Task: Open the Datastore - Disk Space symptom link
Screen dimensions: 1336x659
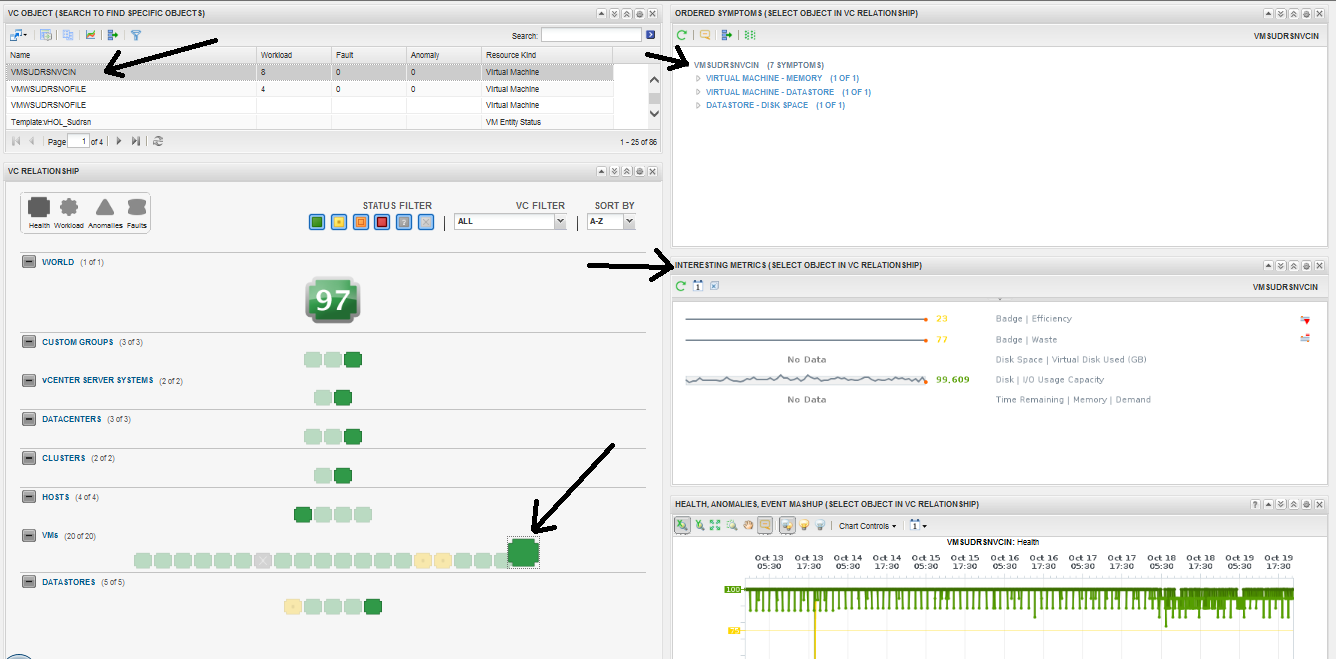Action: [756, 105]
